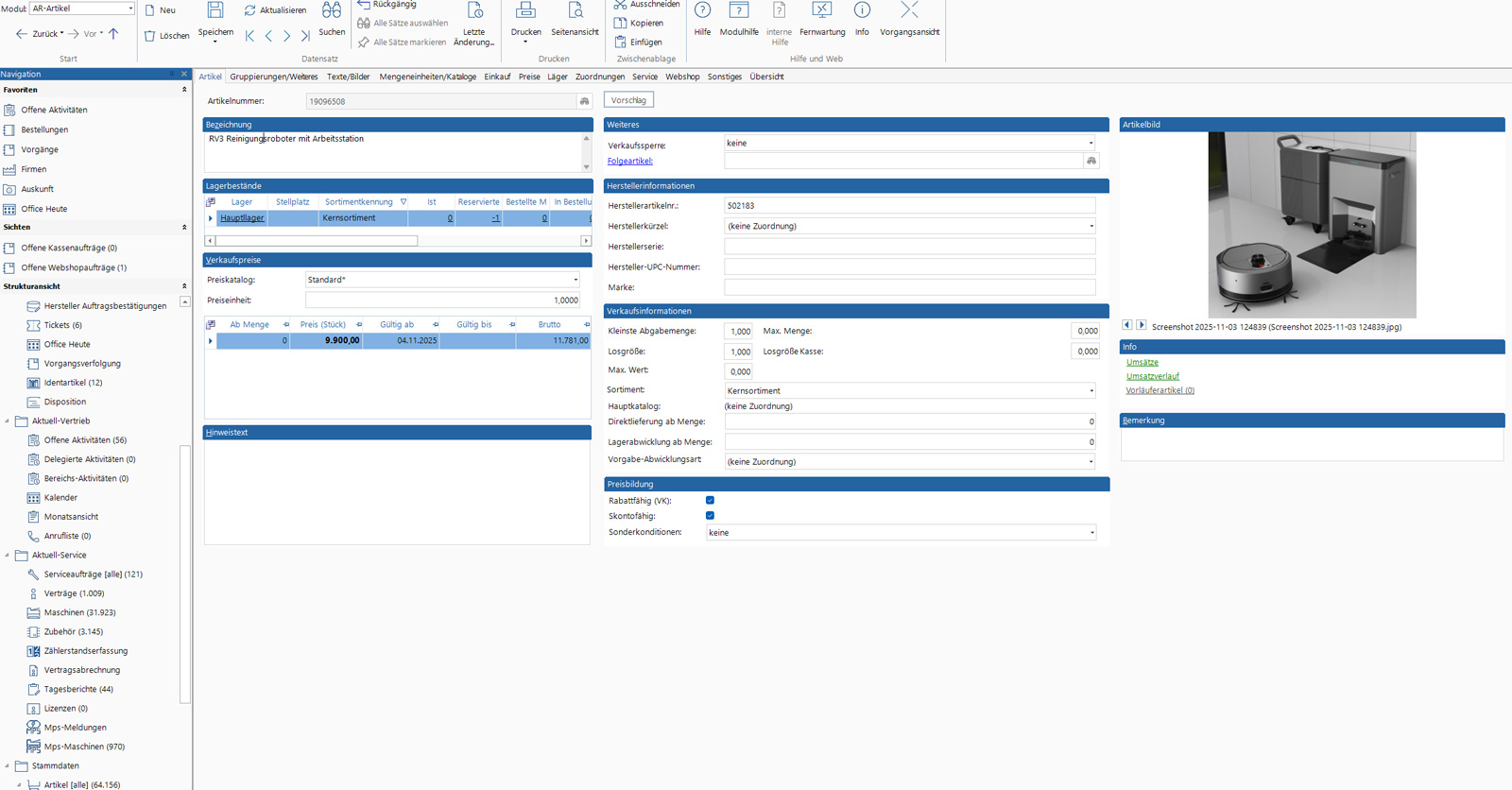Open Modulhilfe help icon
Viewport: 1512px width, 790px height.
click(x=739, y=11)
